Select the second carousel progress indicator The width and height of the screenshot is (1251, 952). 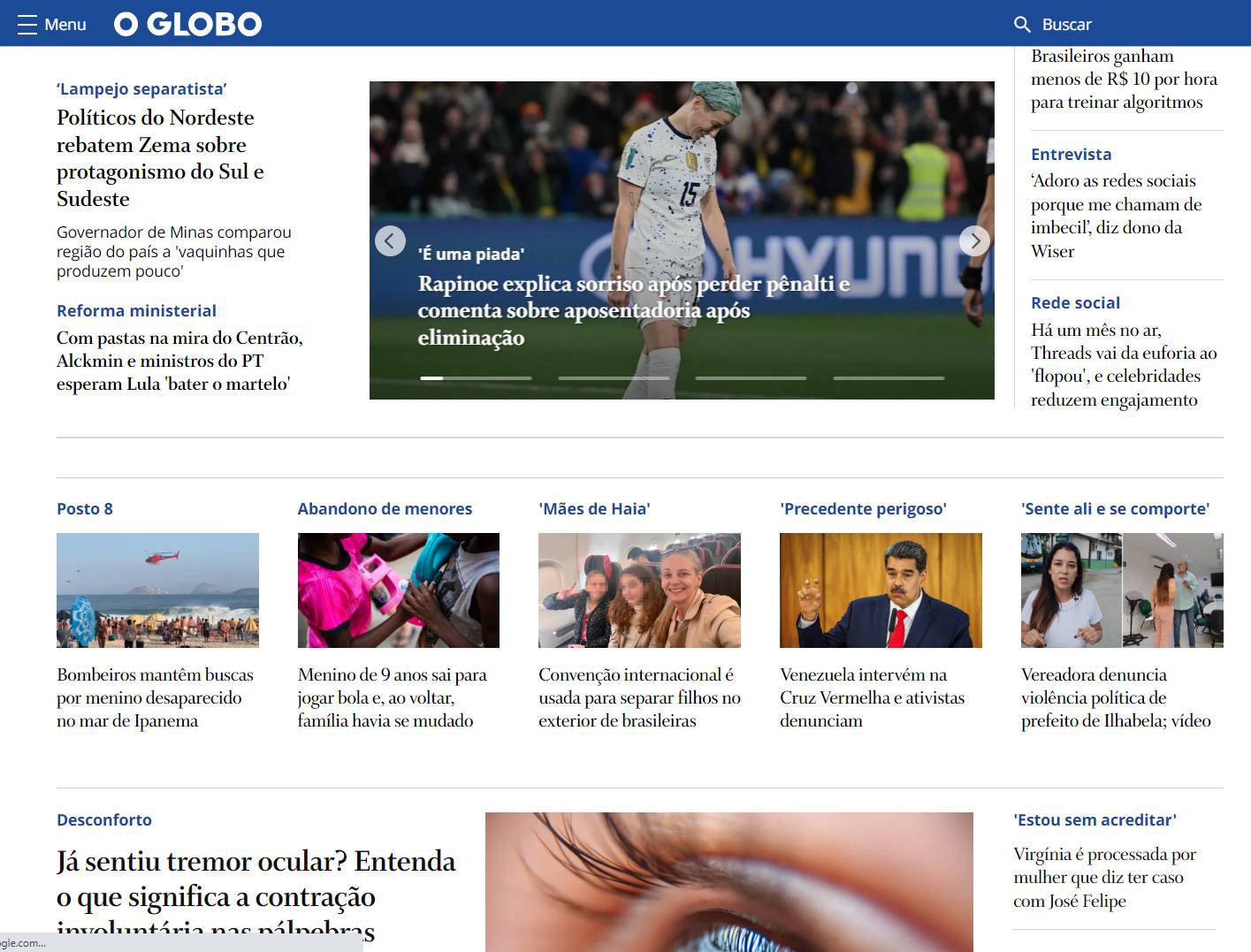[614, 378]
